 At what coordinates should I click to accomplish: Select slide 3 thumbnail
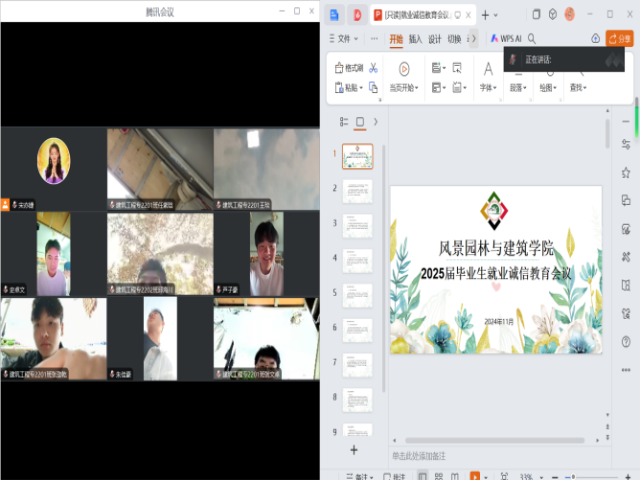click(x=357, y=225)
